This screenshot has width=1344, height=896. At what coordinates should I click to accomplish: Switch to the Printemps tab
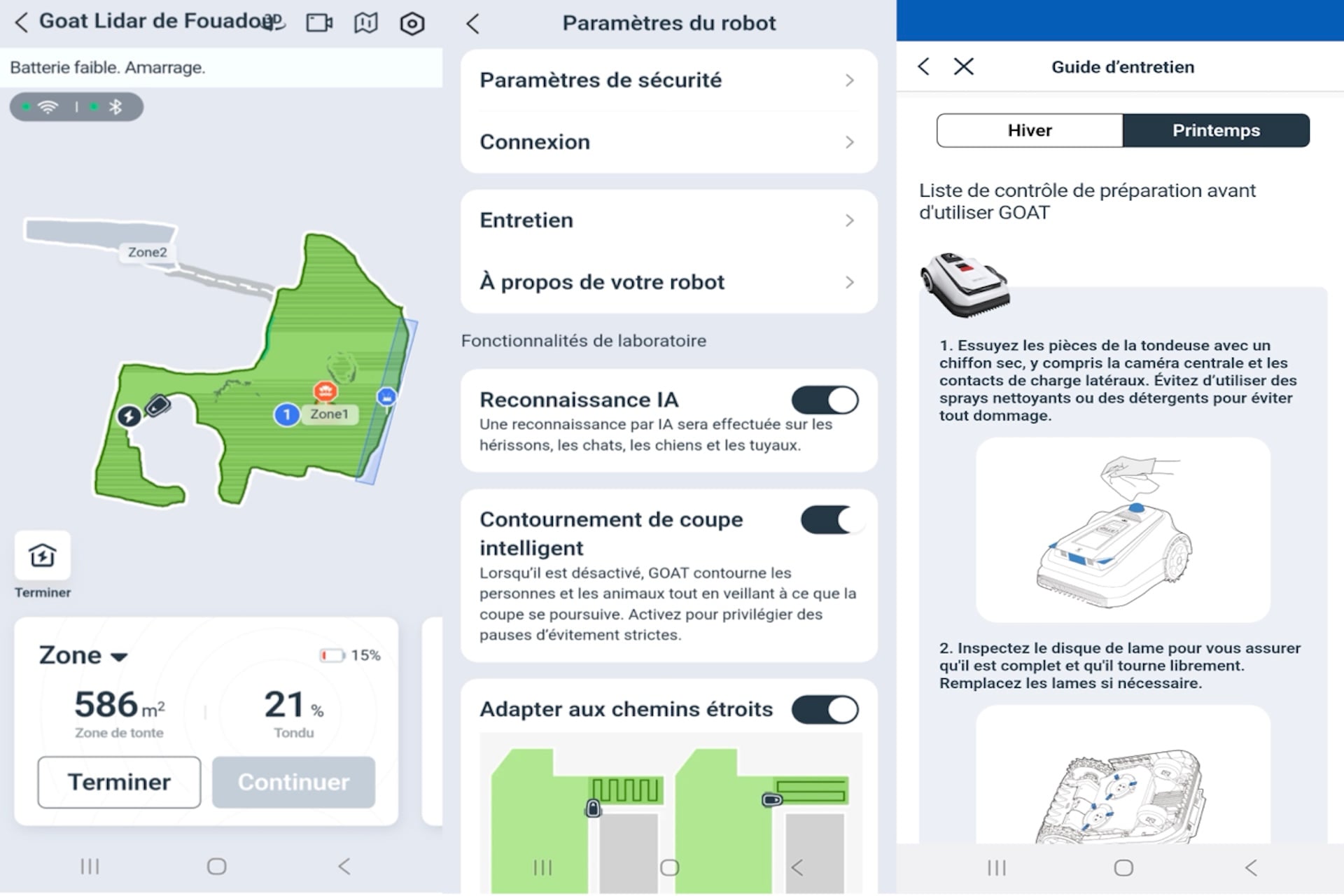click(x=1217, y=130)
